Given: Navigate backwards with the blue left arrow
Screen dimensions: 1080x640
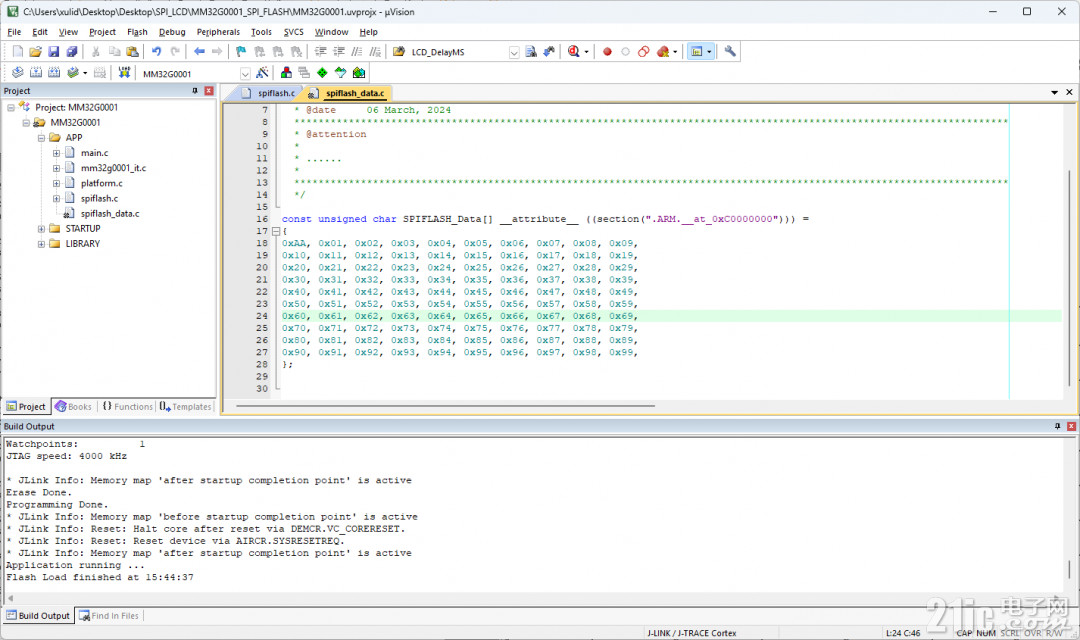Looking at the screenshot, I should [199, 52].
